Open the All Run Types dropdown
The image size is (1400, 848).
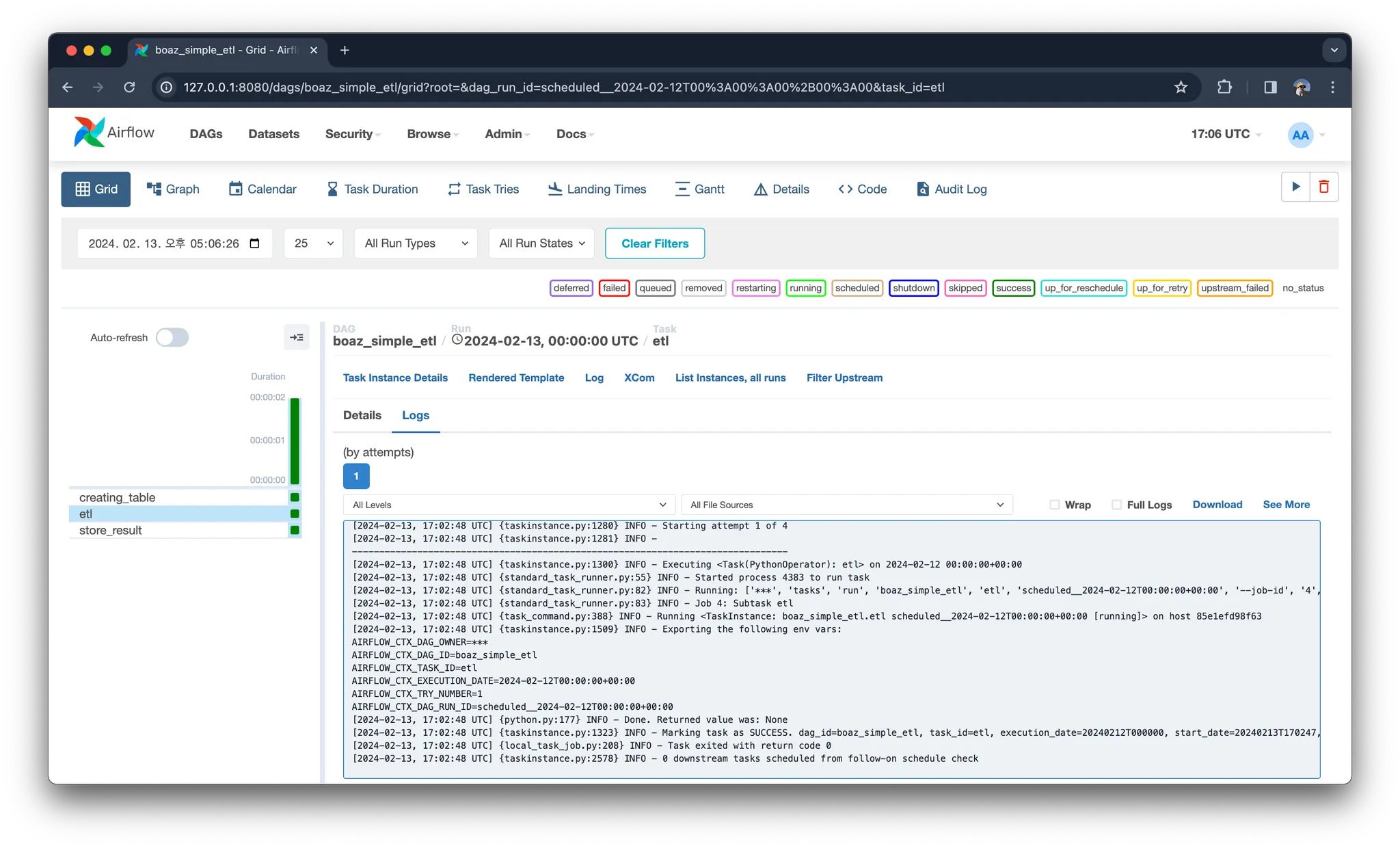click(416, 243)
